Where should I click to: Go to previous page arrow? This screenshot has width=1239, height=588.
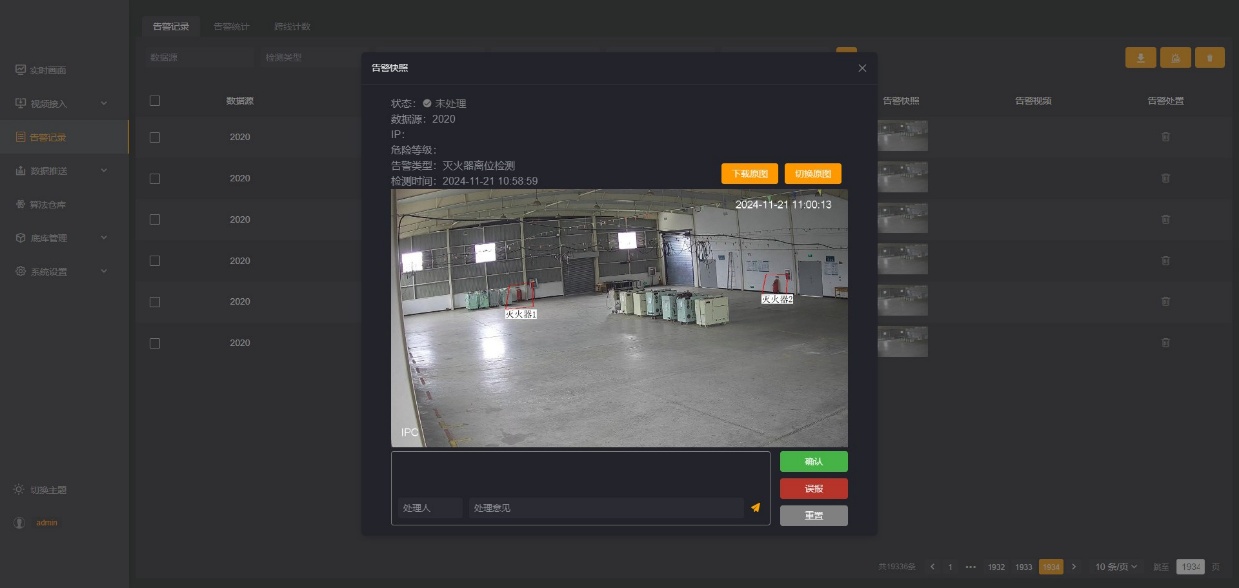933,566
